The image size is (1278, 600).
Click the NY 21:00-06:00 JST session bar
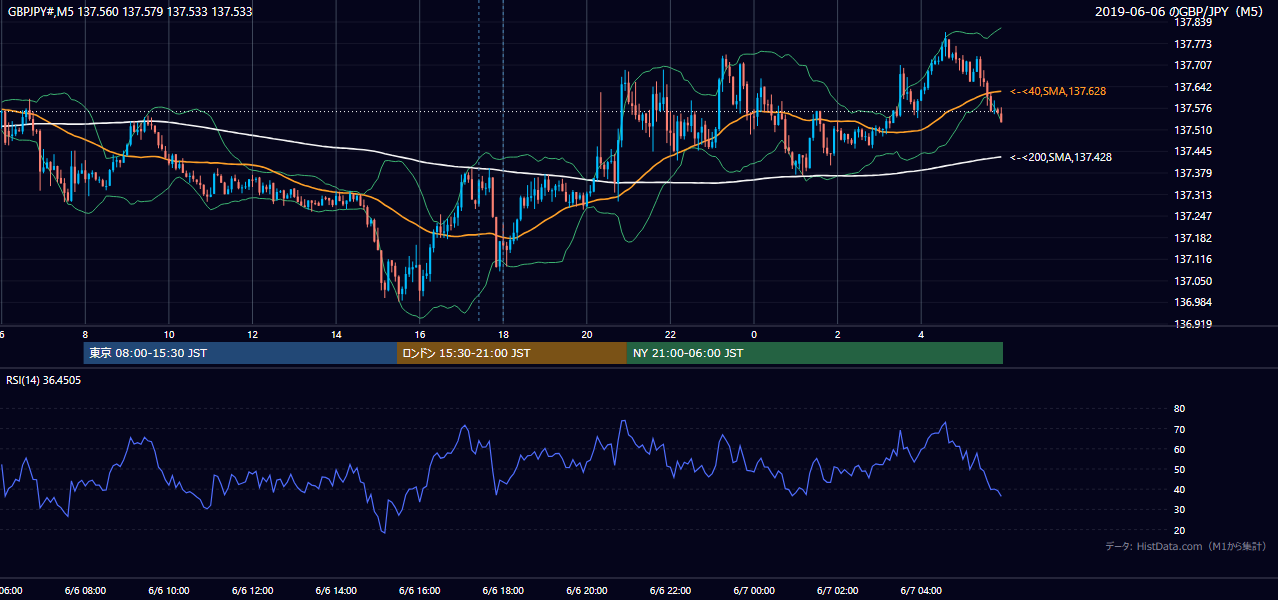coord(815,353)
